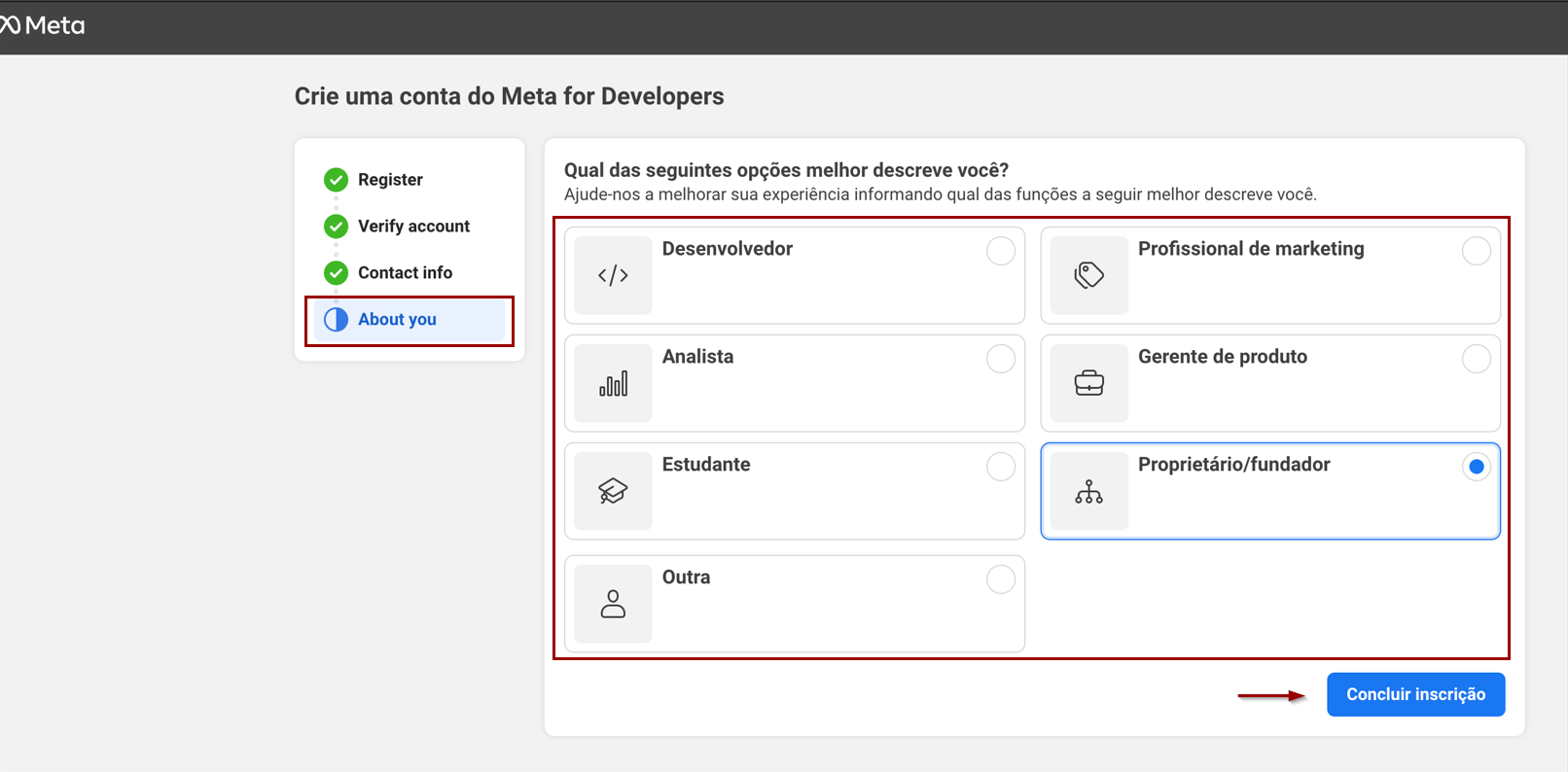This screenshot has width=1568, height=772.
Task: Select the Desenvolvedor radio button
Action: point(1000,251)
